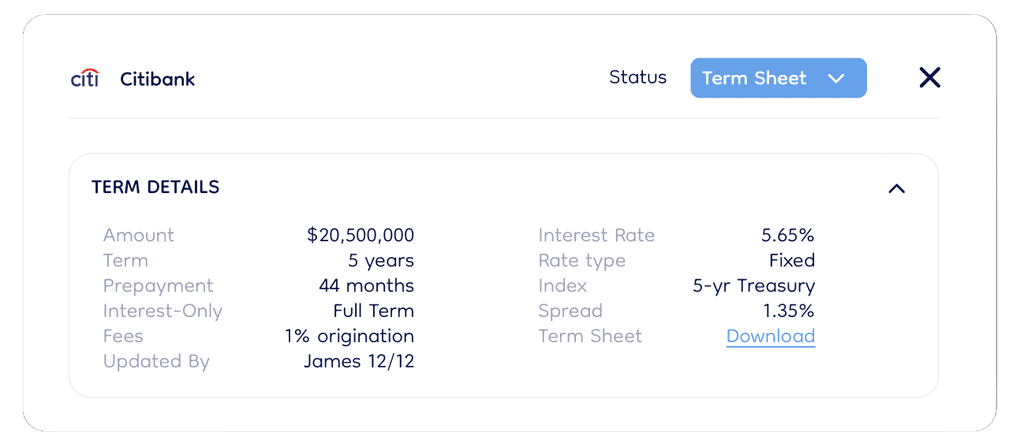Click the Fixed rate type value
1024x443 pixels.
click(792, 261)
